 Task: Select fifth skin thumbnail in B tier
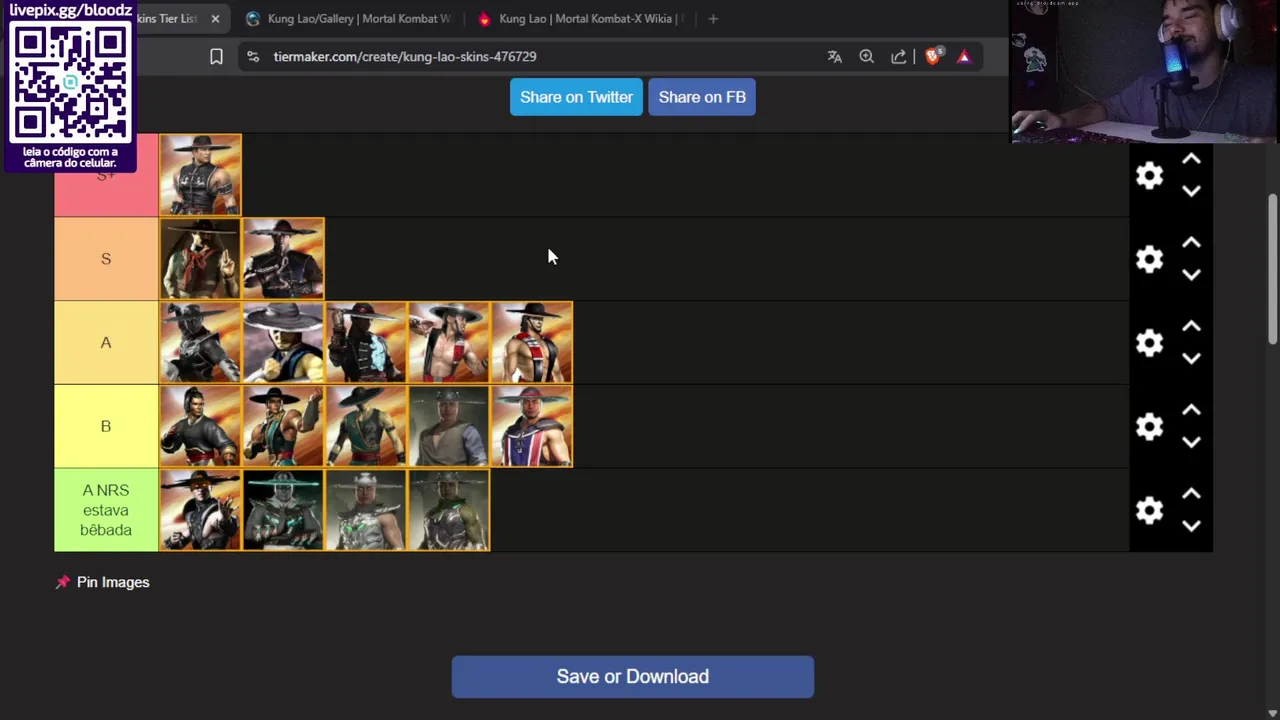pos(532,427)
